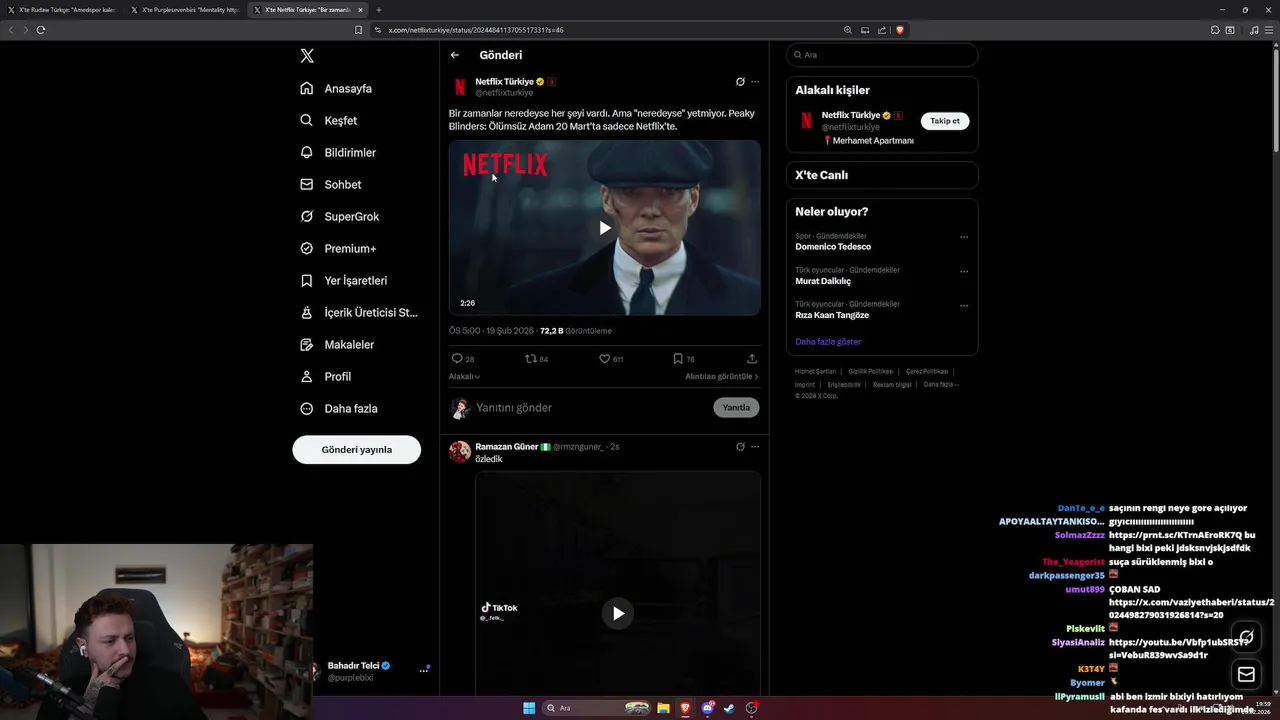Viewport: 1280px width, 720px height.
Task: Play the TikTok video in Ramazan Güner reply
Action: 618,613
